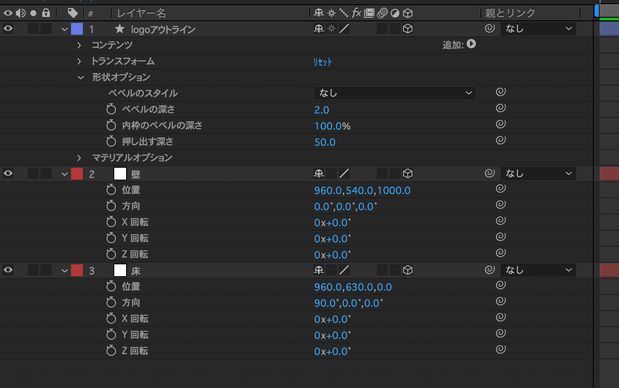Collapse the 形状オプション group
The width and height of the screenshot is (619, 388).
point(81,77)
